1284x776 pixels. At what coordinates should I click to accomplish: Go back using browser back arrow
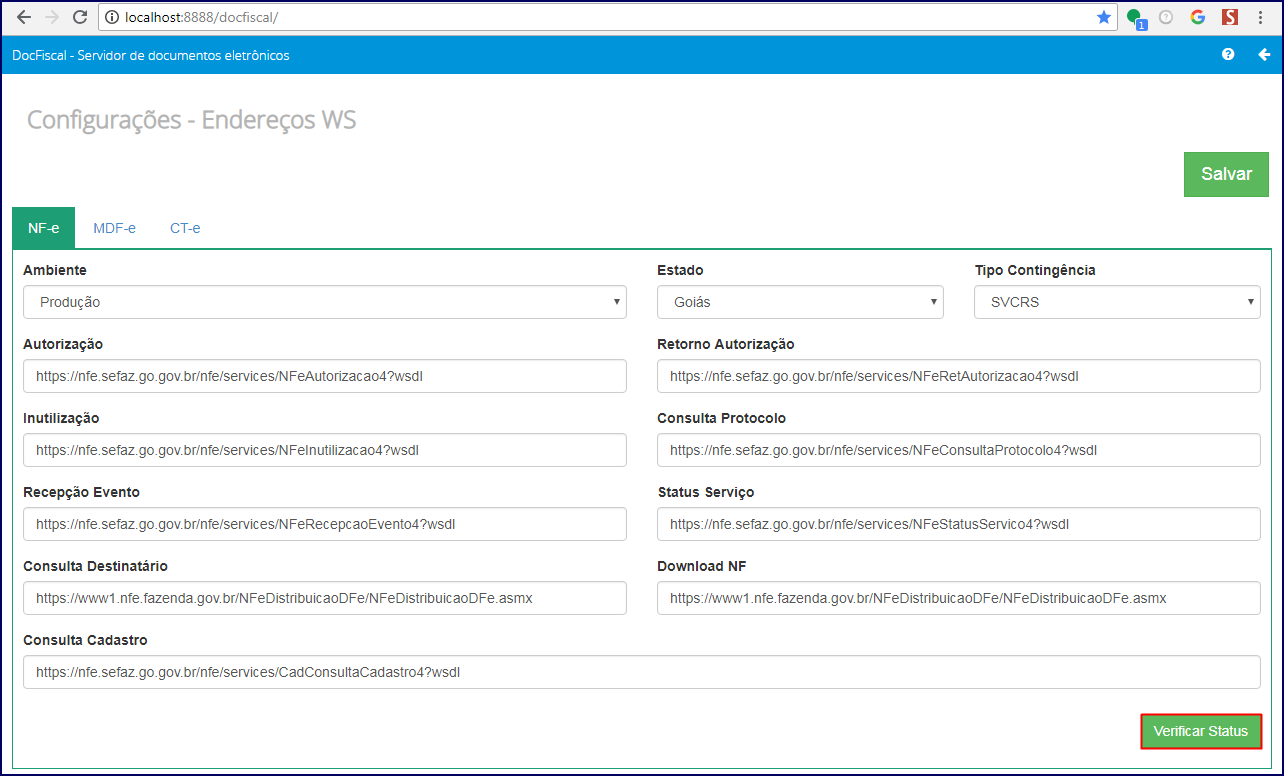pos(24,17)
